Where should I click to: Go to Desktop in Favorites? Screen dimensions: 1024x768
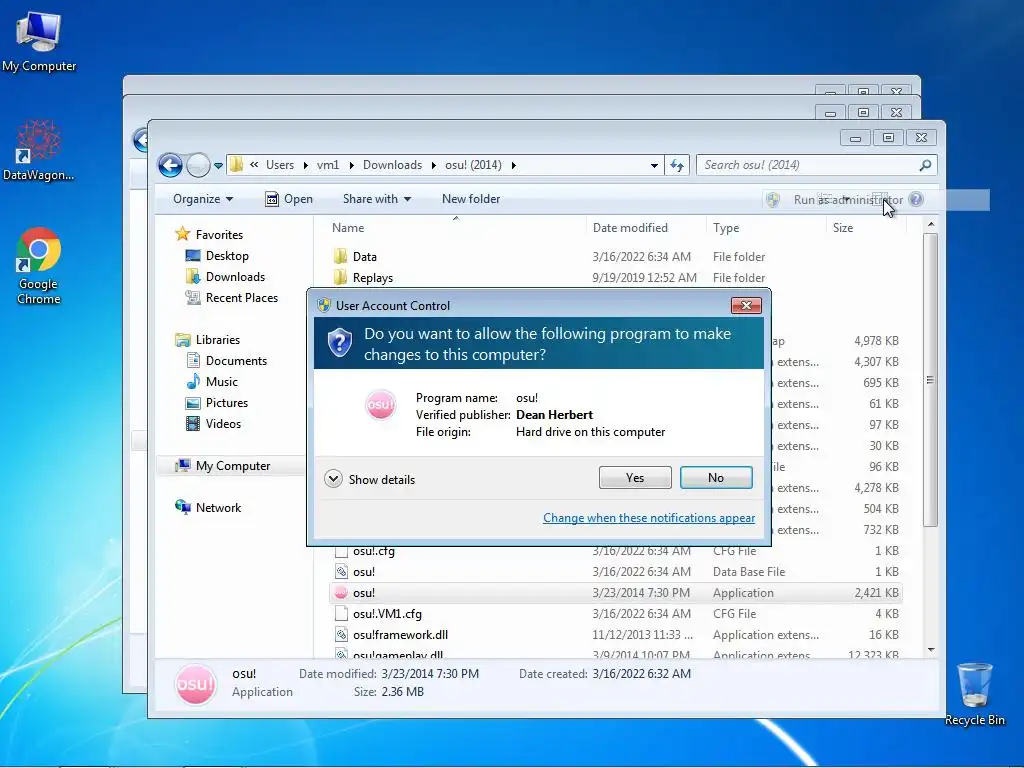pos(217,255)
